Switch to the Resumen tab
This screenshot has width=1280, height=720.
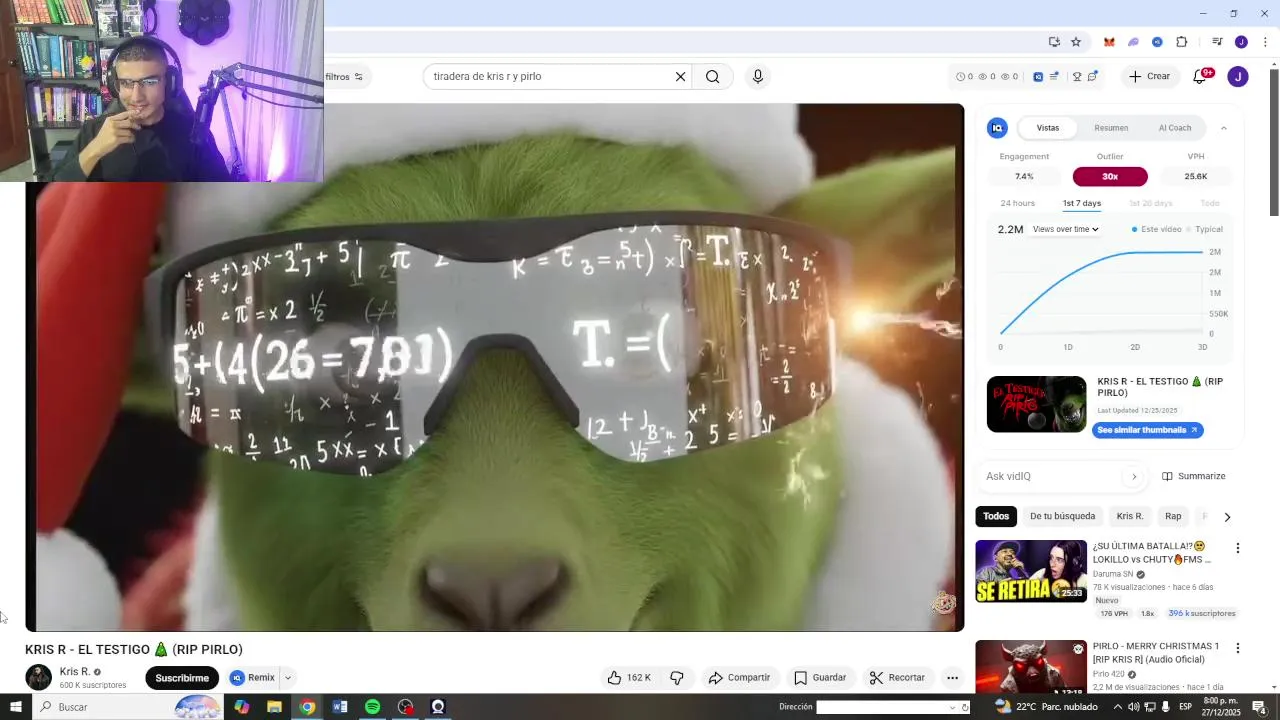pos(1111,128)
